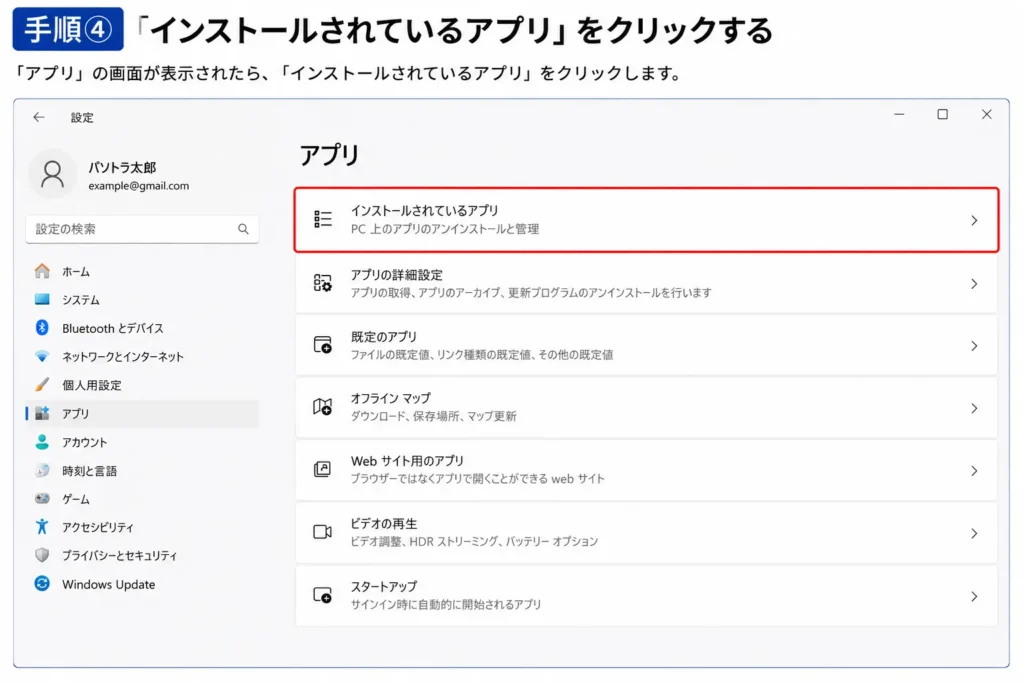Click the user profile avatar icon
The width and height of the screenshot is (1024, 683).
52,174
